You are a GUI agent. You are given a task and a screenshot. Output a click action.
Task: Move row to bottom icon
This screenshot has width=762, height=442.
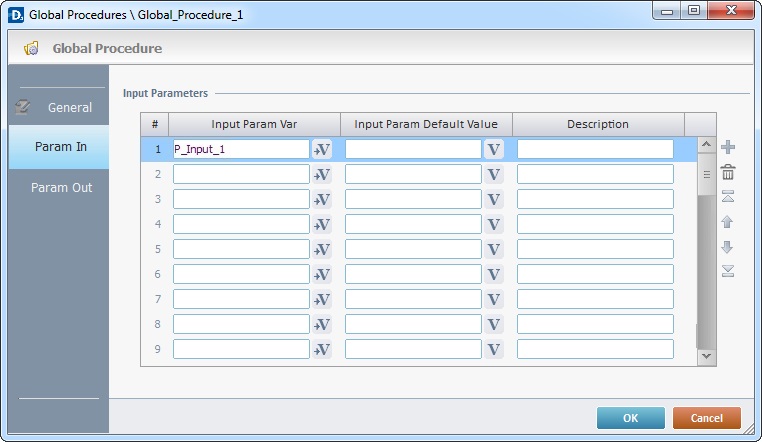(727, 271)
